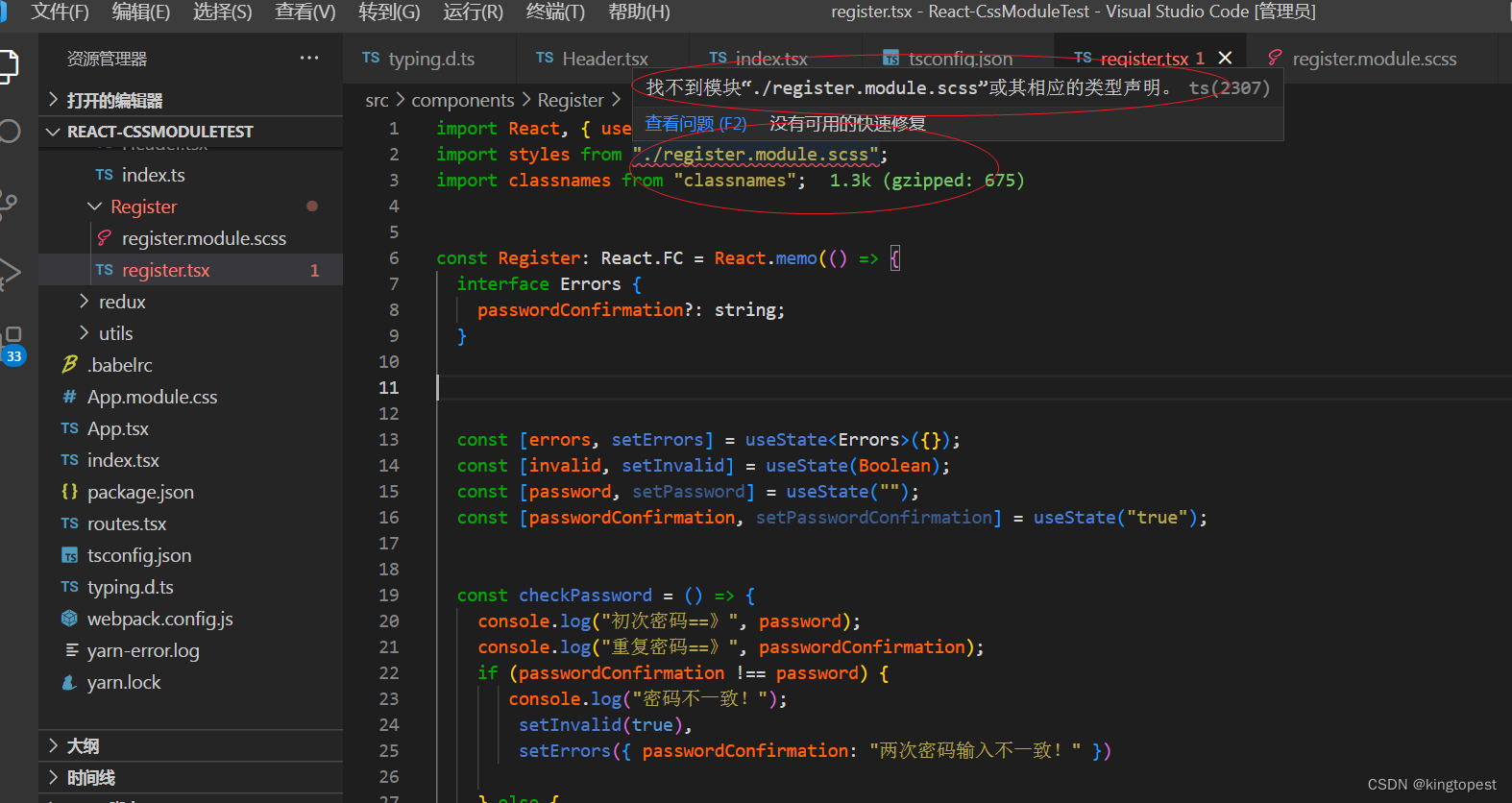1512x803 pixels.
Task: Switch to the tsconfig.json editor tab
Action: point(960,59)
